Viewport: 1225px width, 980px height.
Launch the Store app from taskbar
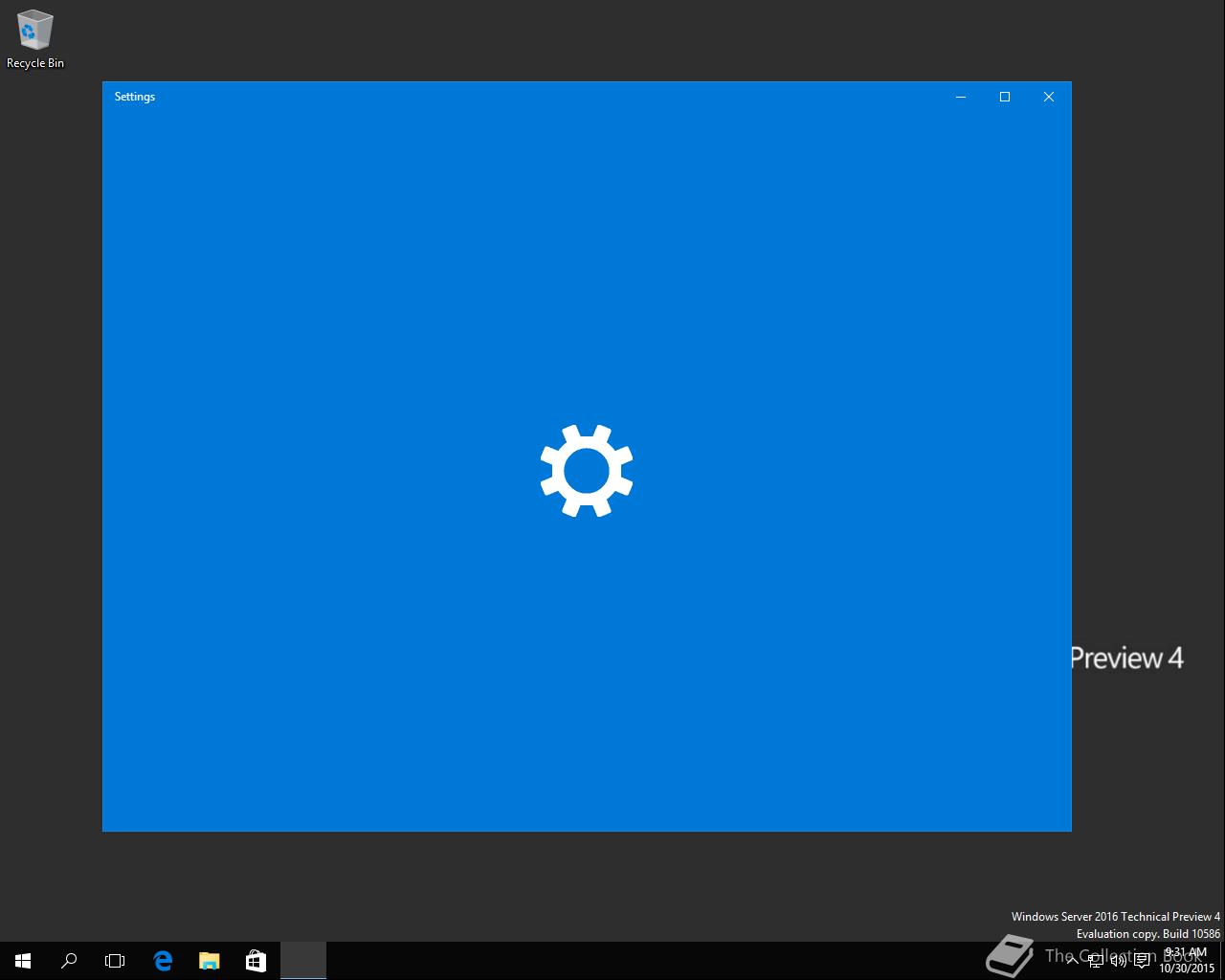coord(256,961)
